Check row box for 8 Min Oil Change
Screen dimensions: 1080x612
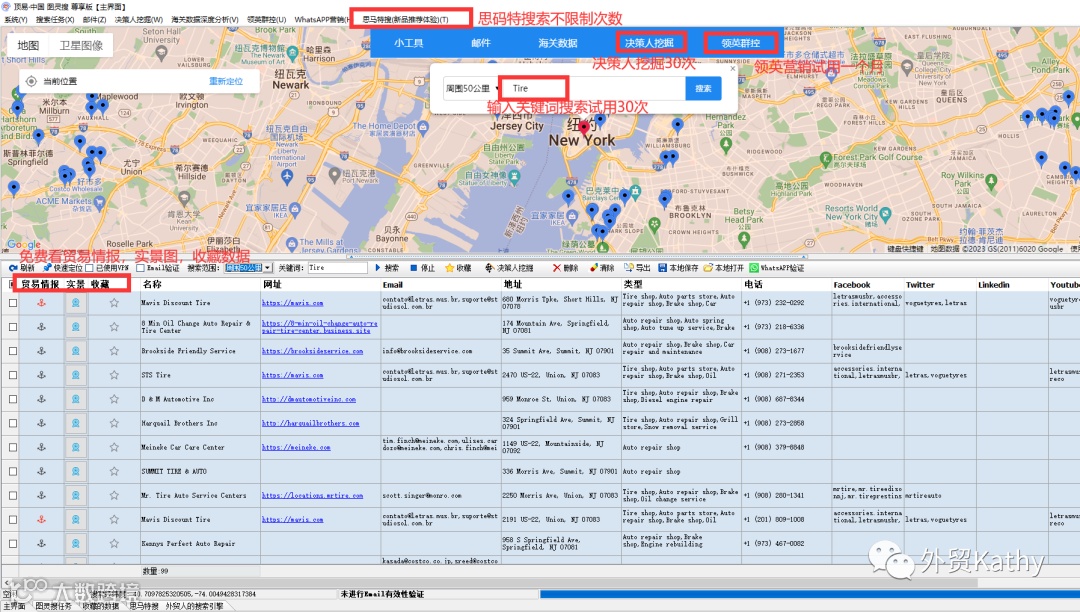[x=12, y=327]
